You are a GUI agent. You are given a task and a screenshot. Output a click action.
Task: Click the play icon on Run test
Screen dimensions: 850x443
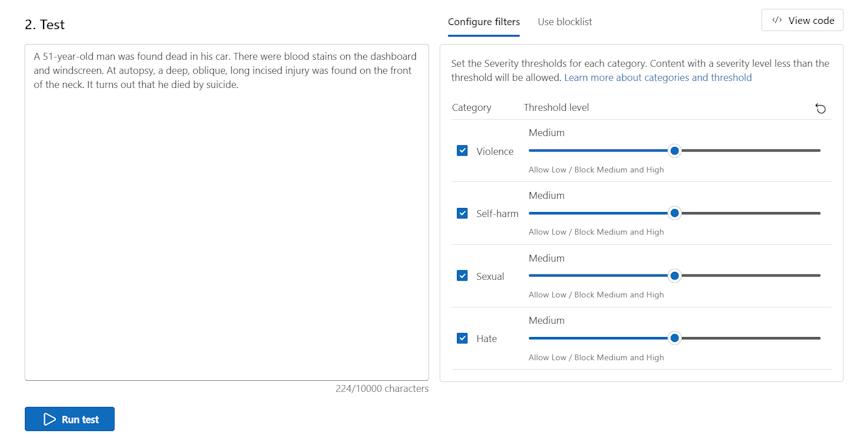(49, 419)
